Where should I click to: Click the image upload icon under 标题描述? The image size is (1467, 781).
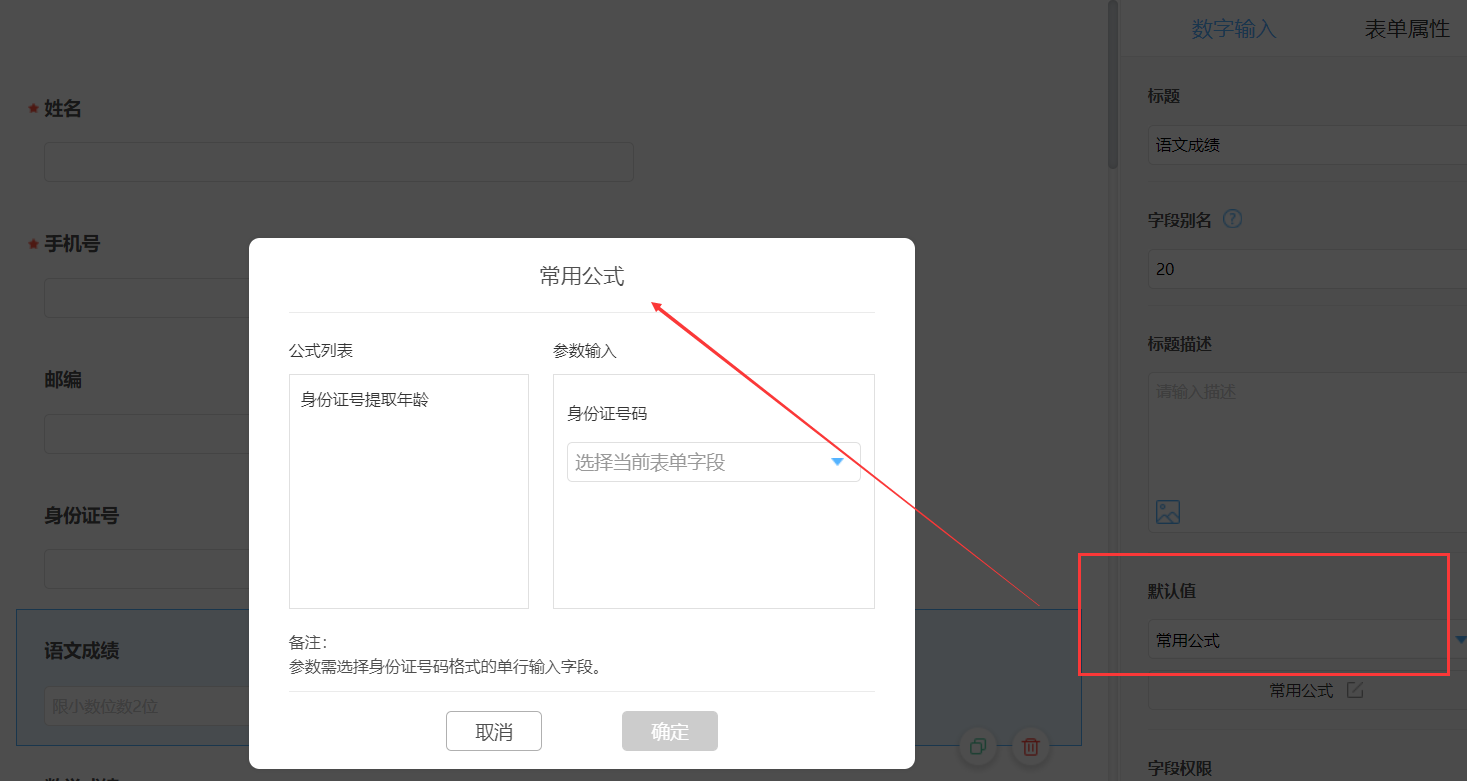point(1168,512)
